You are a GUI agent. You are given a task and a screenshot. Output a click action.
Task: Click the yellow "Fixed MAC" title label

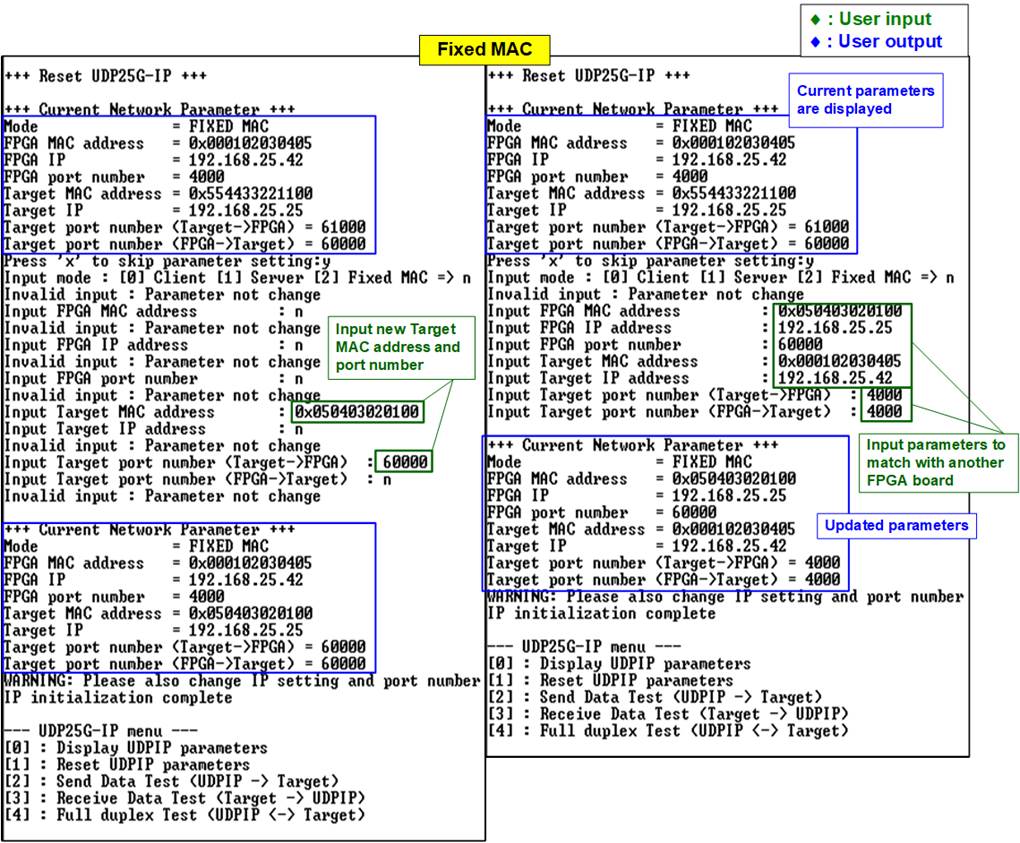click(485, 49)
